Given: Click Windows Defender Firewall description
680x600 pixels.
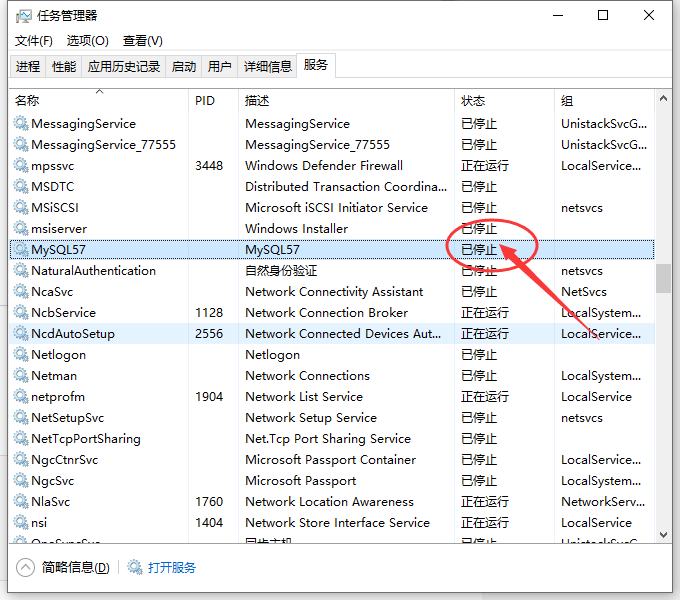Looking at the screenshot, I should [324, 166].
